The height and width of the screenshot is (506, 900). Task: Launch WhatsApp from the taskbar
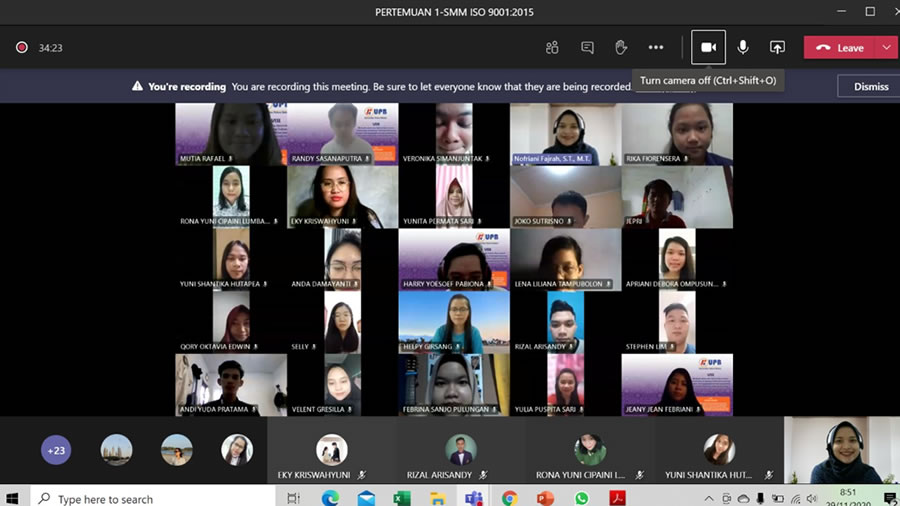pyautogui.click(x=581, y=497)
